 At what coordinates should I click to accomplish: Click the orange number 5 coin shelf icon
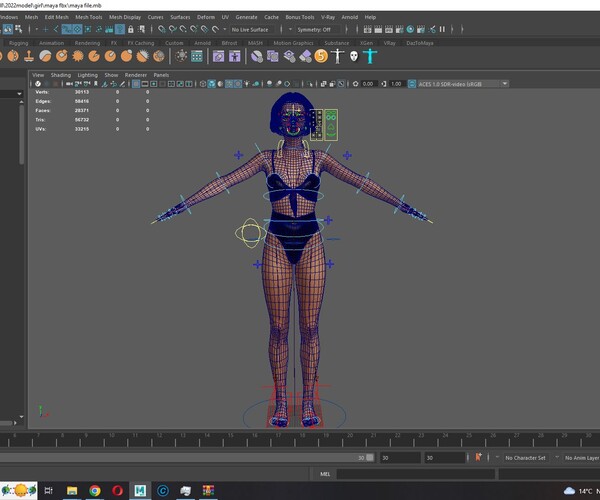click(x=321, y=56)
